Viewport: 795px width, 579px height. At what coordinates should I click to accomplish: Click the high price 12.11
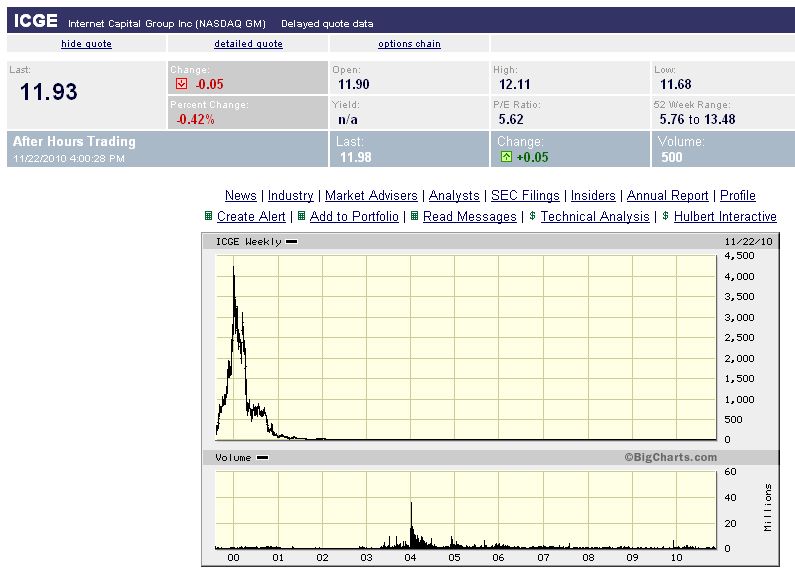514,84
